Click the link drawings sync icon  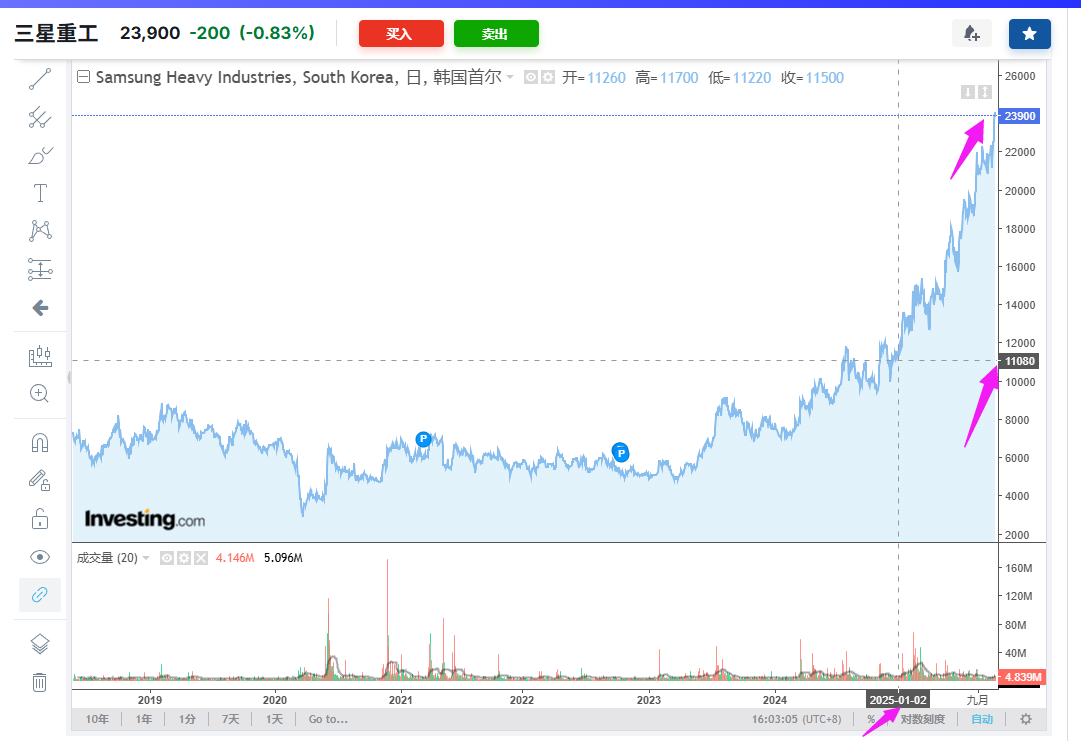coord(40,595)
